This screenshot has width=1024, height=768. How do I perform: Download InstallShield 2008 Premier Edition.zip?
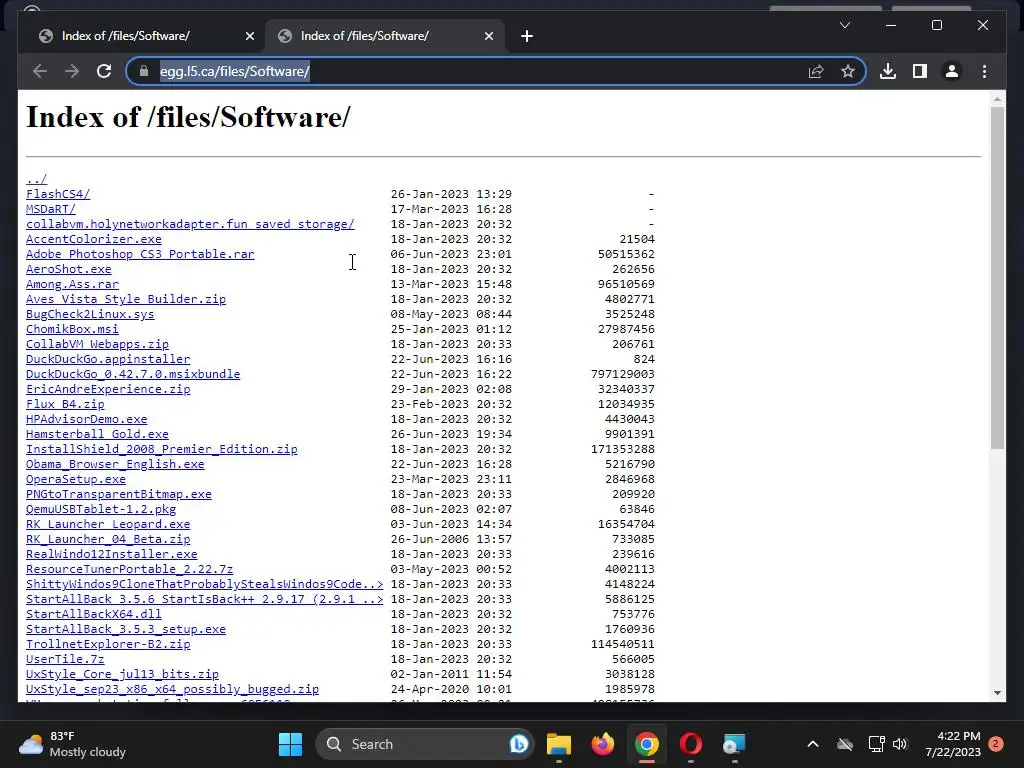pos(162,449)
